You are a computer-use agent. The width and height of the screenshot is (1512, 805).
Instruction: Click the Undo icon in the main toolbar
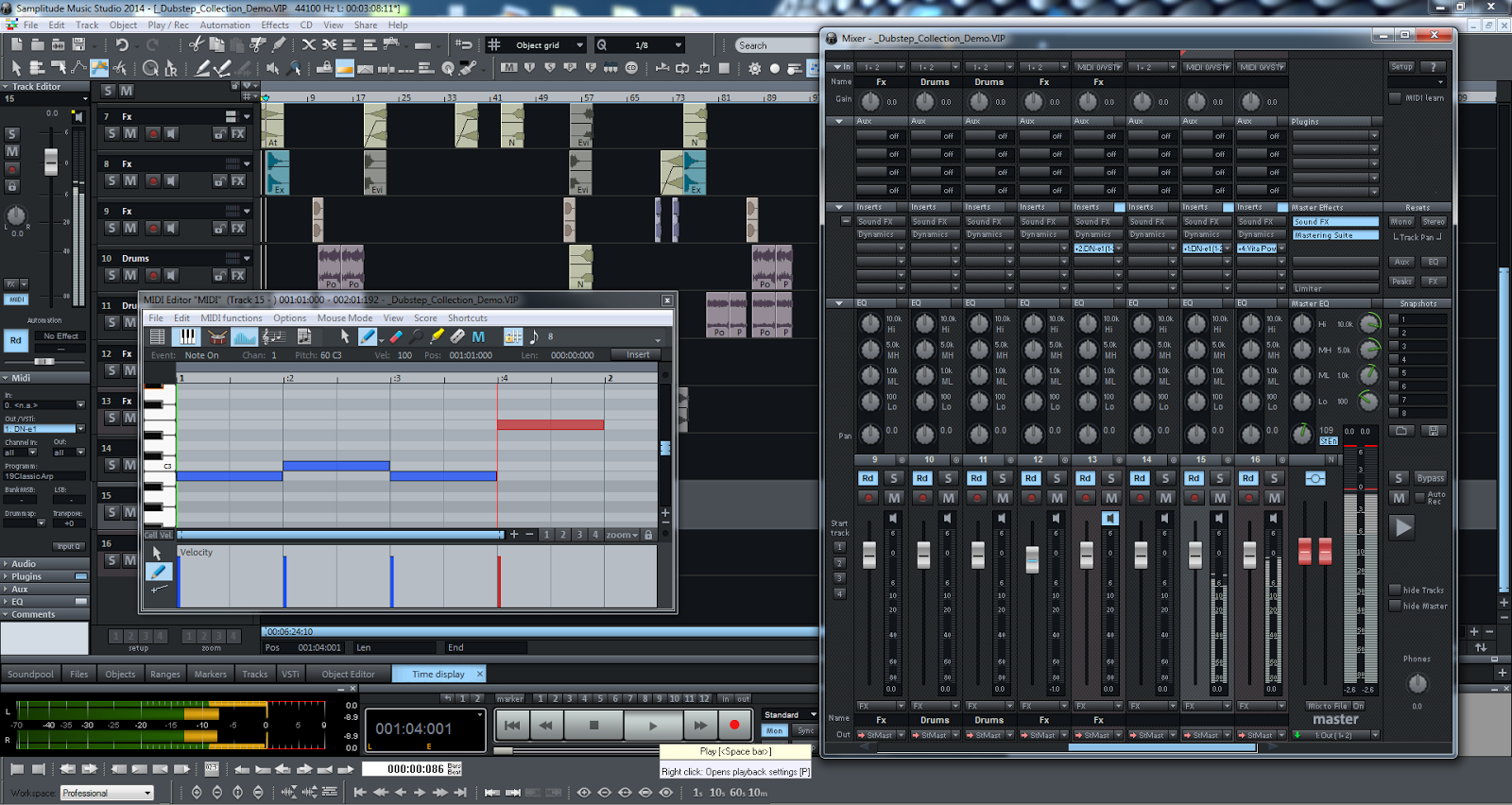tap(122, 44)
